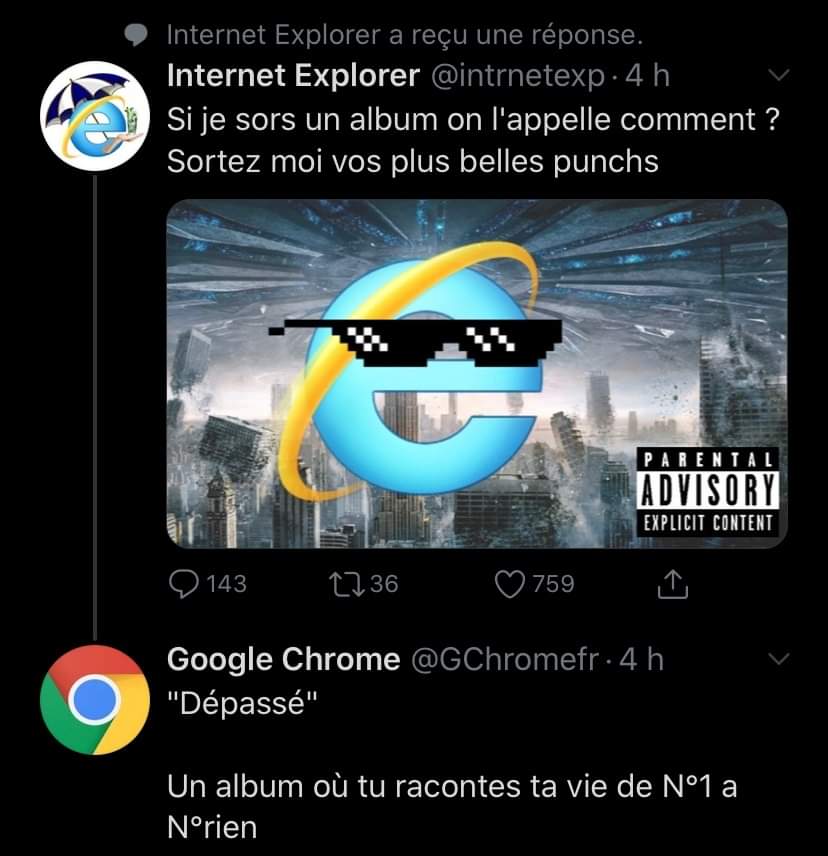Expand the chevron menu on Google Chrome's reply

click(778, 659)
